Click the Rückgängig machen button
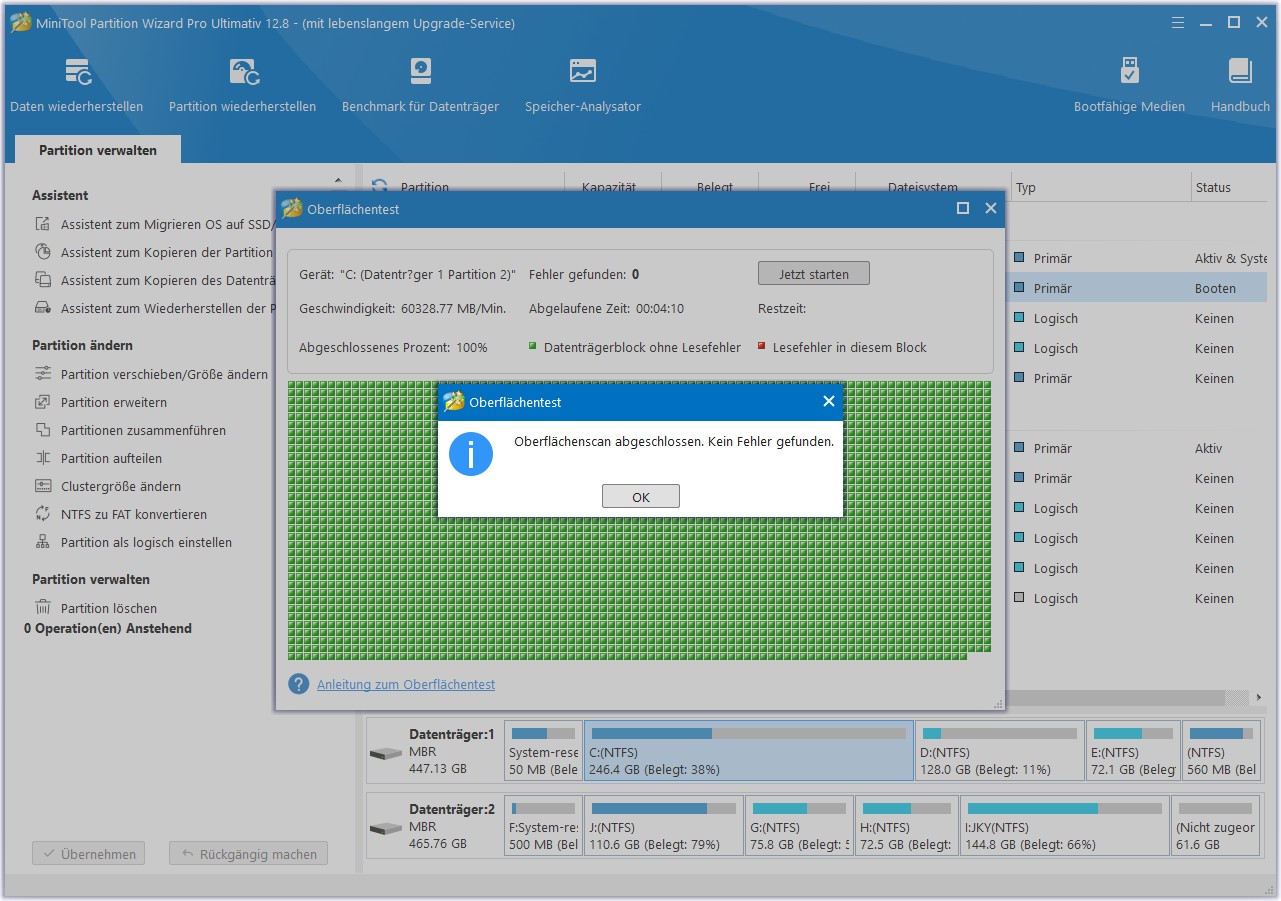 [x=248, y=854]
